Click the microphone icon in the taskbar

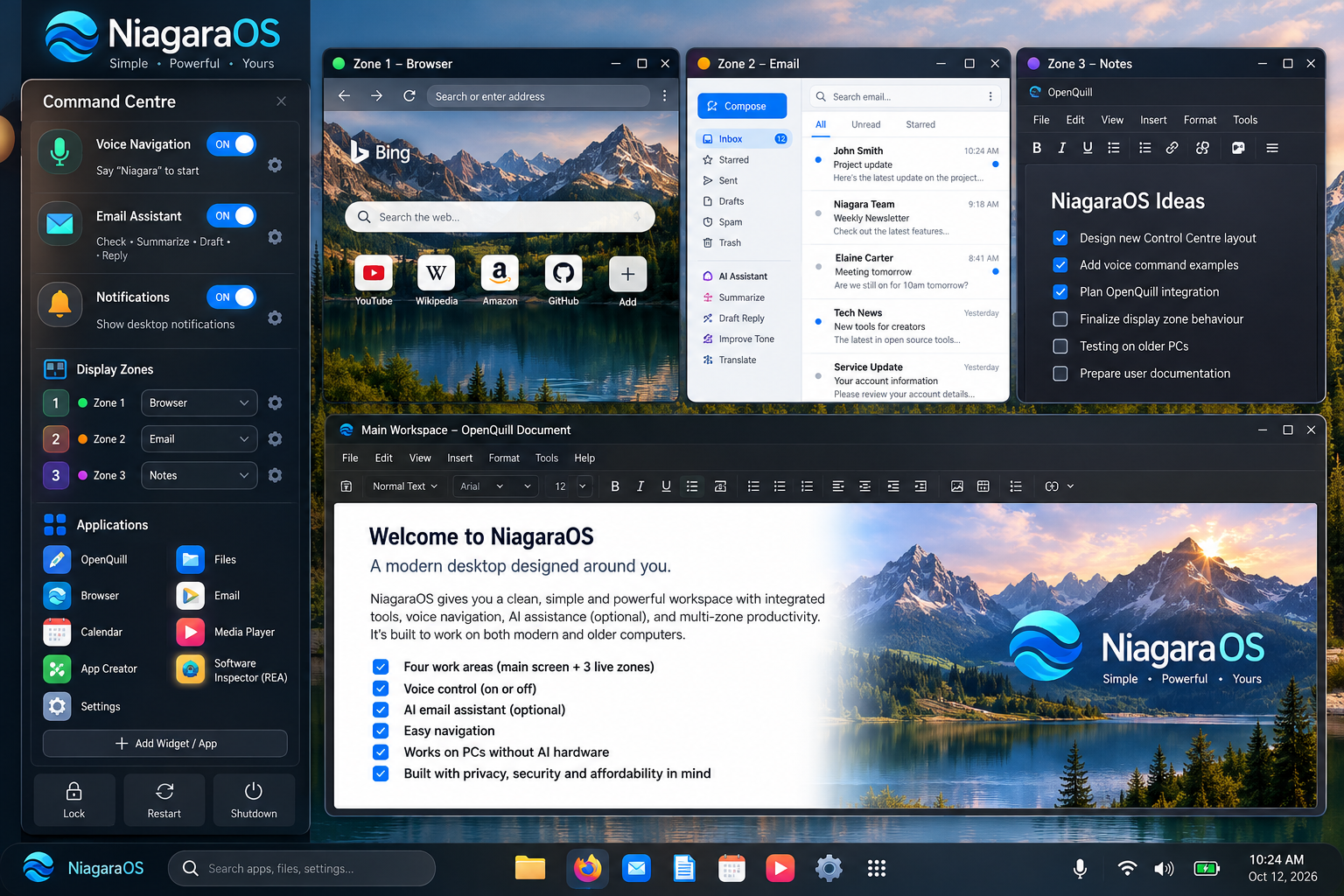[x=1080, y=868]
